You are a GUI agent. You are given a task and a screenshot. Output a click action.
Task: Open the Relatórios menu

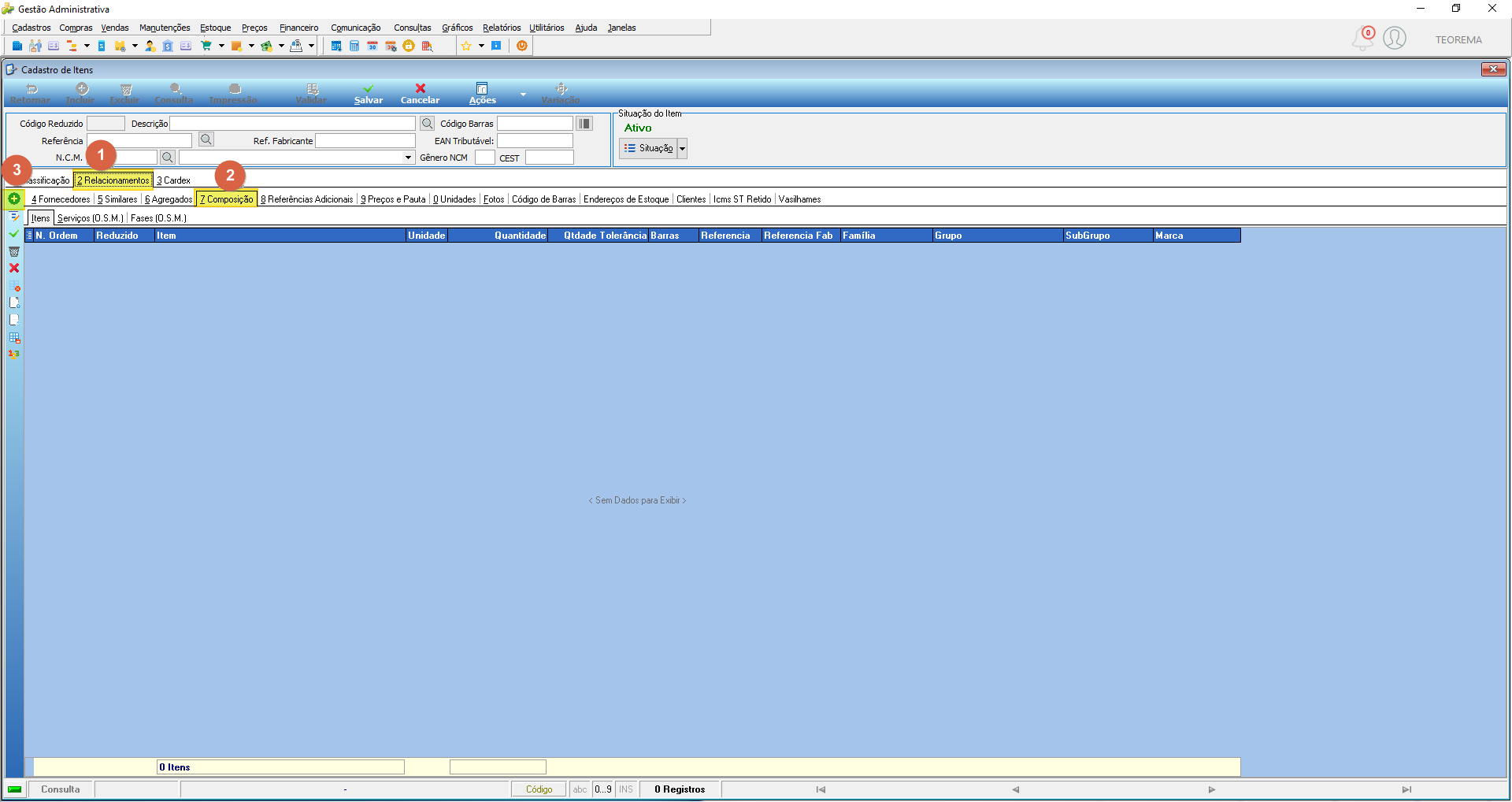click(502, 28)
